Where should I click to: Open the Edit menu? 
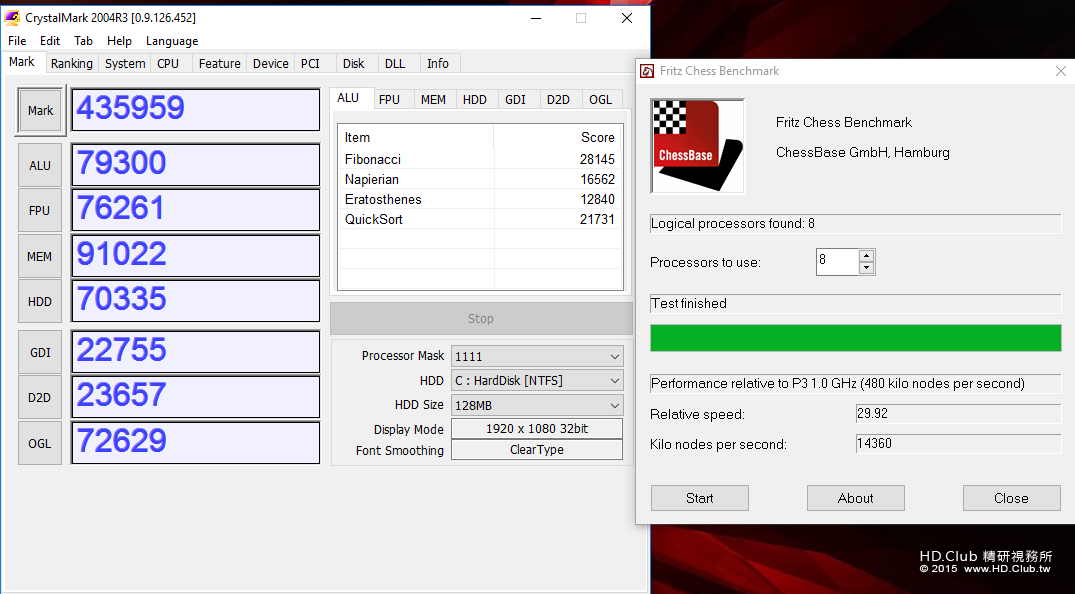click(50, 41)
